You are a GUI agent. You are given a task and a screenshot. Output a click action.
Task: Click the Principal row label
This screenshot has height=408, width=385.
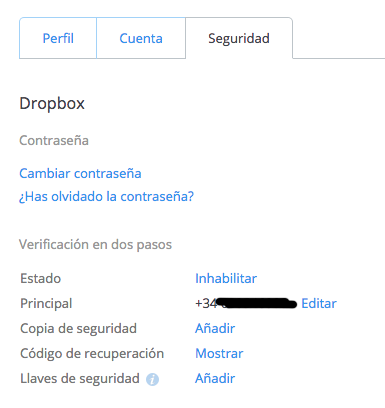tap(46, 303)
